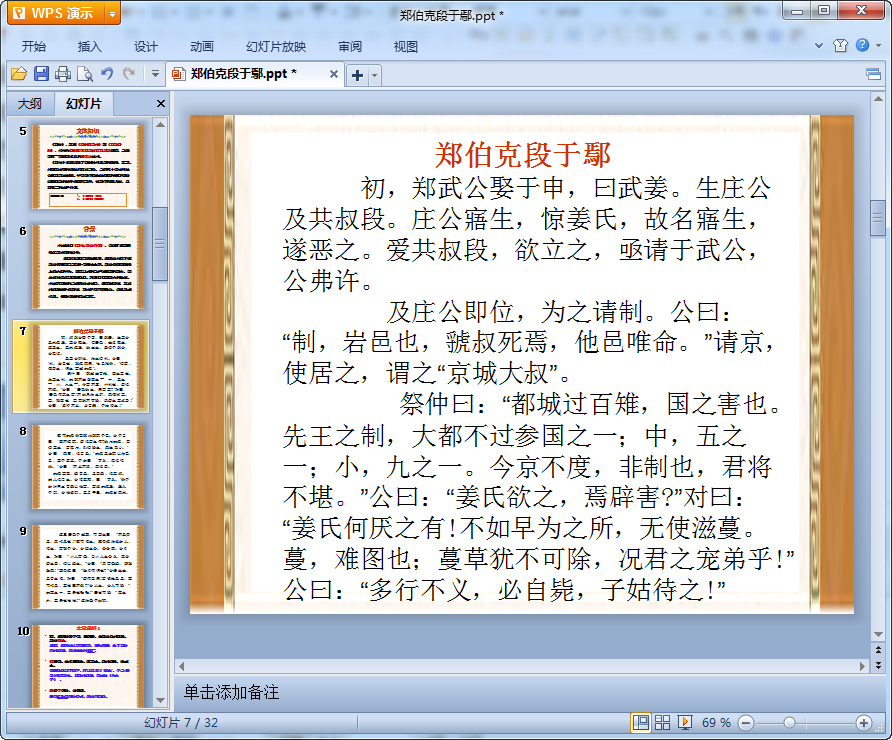Click 单击添加备注 notes field
This screenshot has width=892, height=740.
pos(231,692)
